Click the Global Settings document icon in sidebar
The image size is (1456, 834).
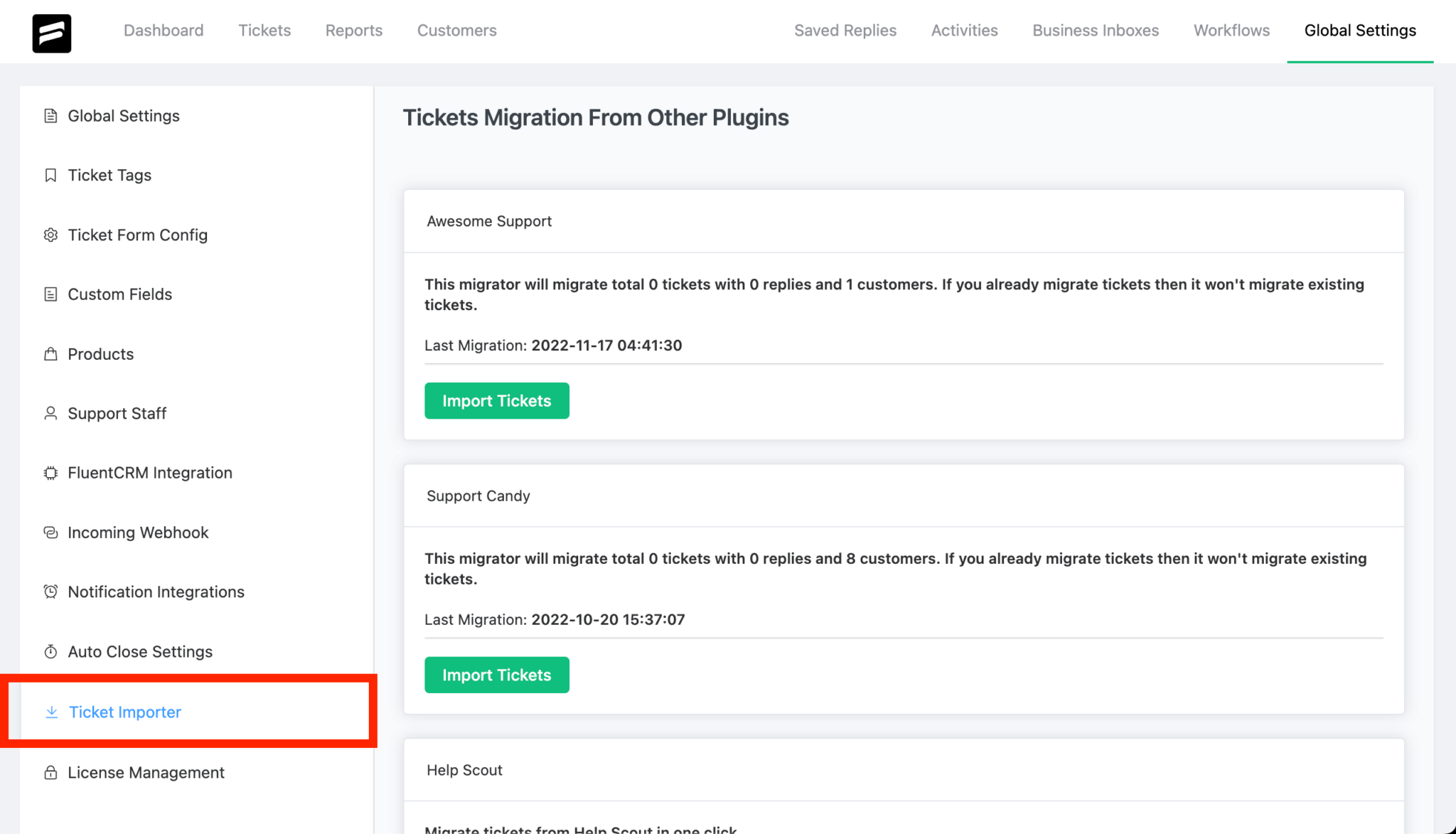(50, 116)
